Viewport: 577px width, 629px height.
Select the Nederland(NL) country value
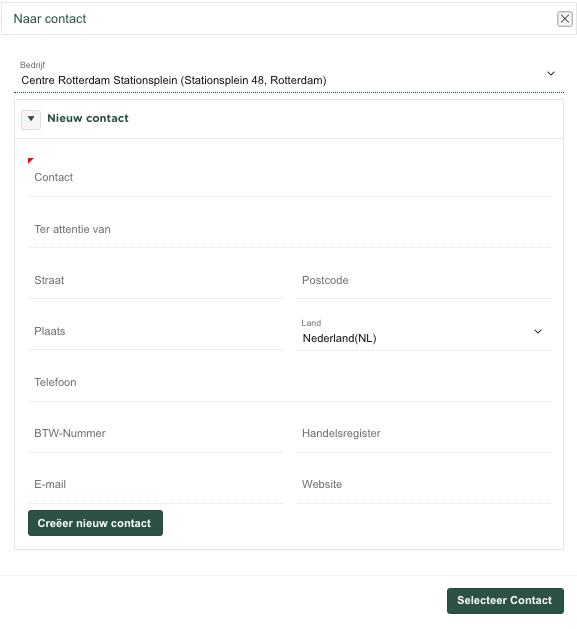click(339, 338)
